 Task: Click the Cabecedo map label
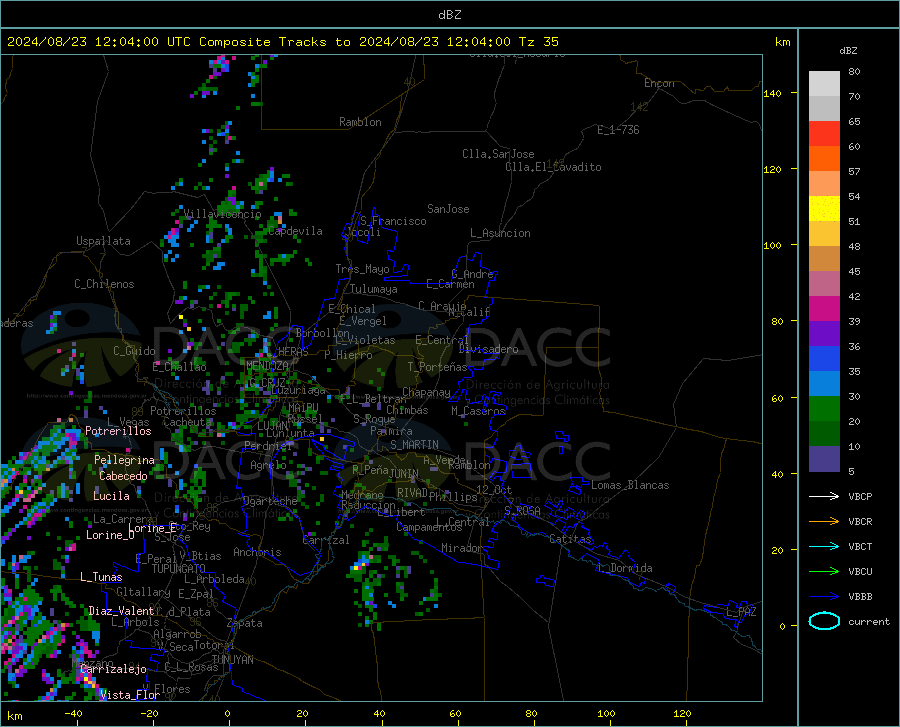point(123,476)
